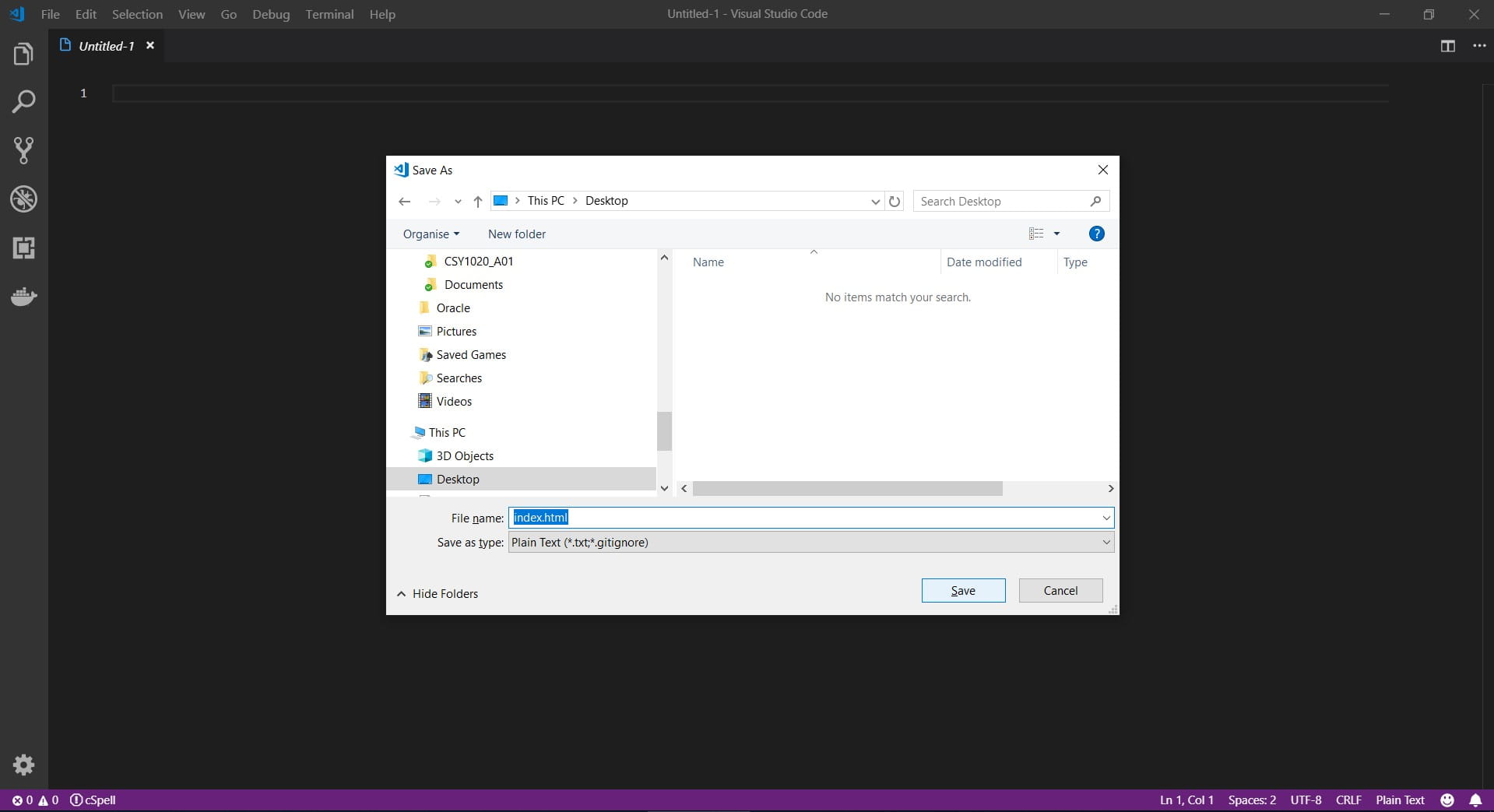Click Desktop in the address breadcrumb

point(606,201)
